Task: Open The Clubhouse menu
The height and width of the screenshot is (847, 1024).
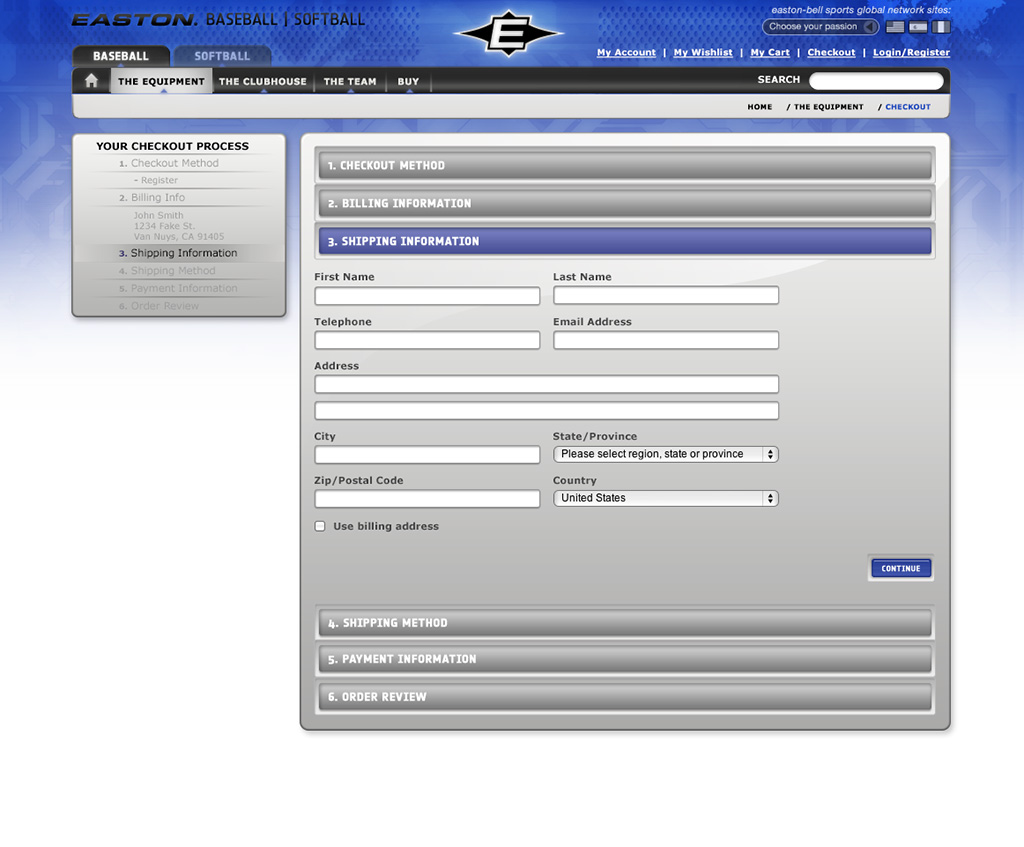Action: (x=262, y=82)
